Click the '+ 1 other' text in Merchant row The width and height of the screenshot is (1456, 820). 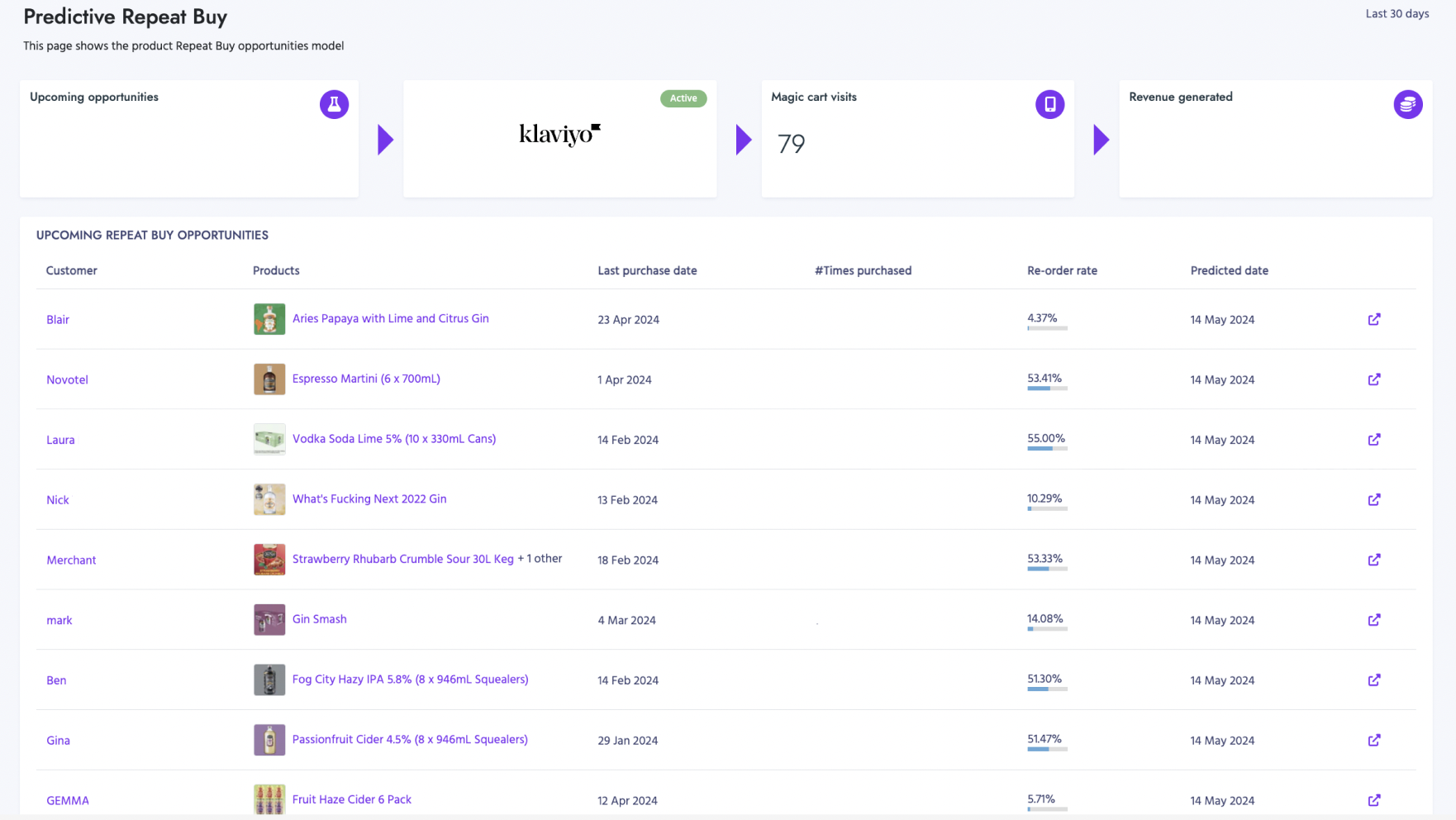[540, 559]
